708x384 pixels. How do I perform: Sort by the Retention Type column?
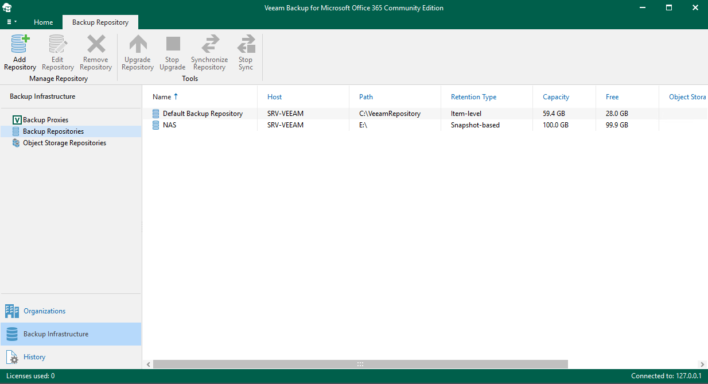473,97
